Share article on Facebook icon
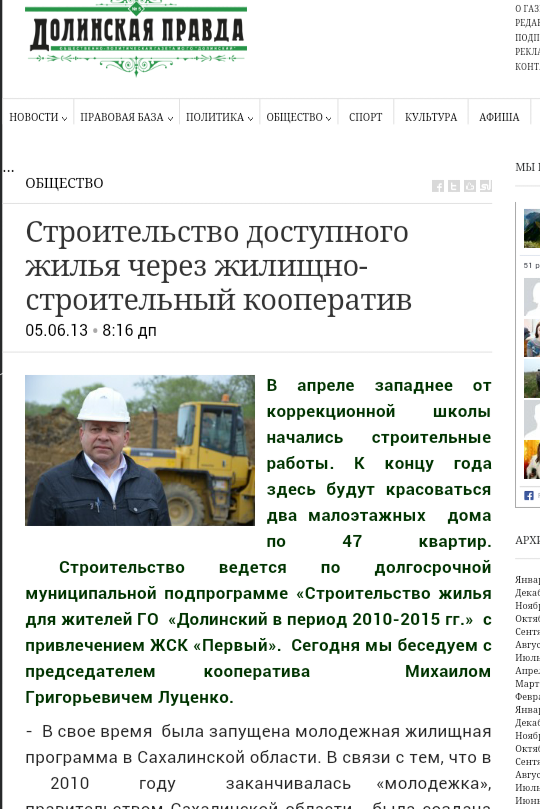This screenshot has height=809, width=540. tap(438, 186)
